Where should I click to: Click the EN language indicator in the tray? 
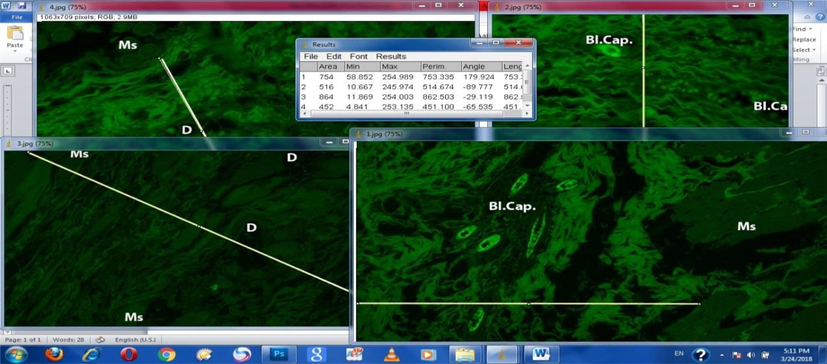679,352
